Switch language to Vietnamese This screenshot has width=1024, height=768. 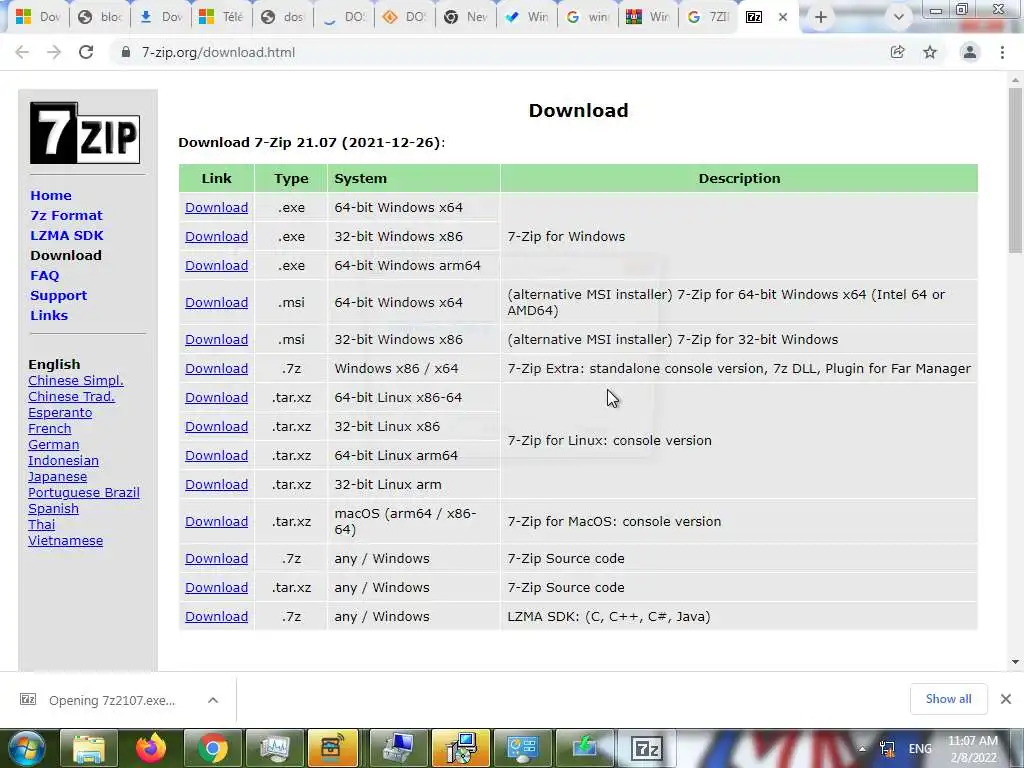pos(65,541)
